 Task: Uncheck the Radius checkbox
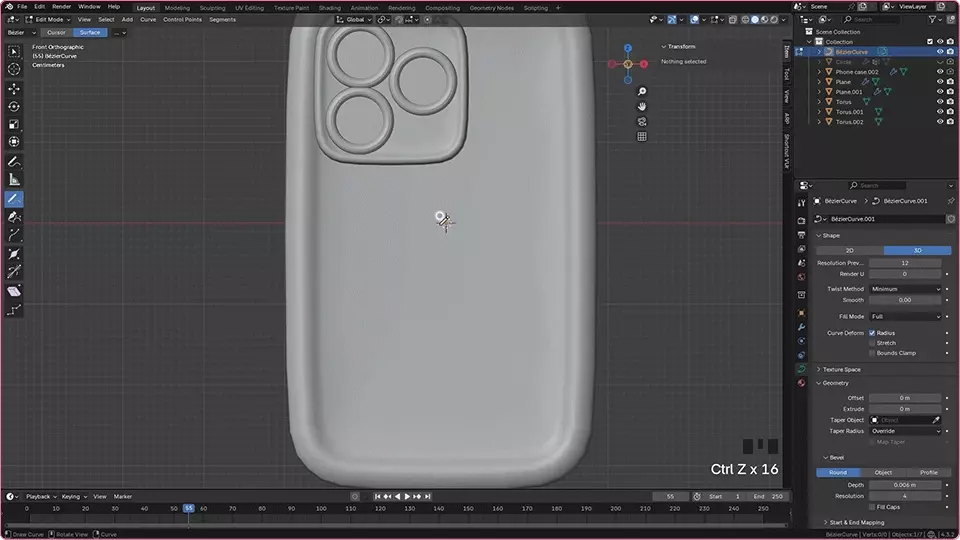(872, 333)
